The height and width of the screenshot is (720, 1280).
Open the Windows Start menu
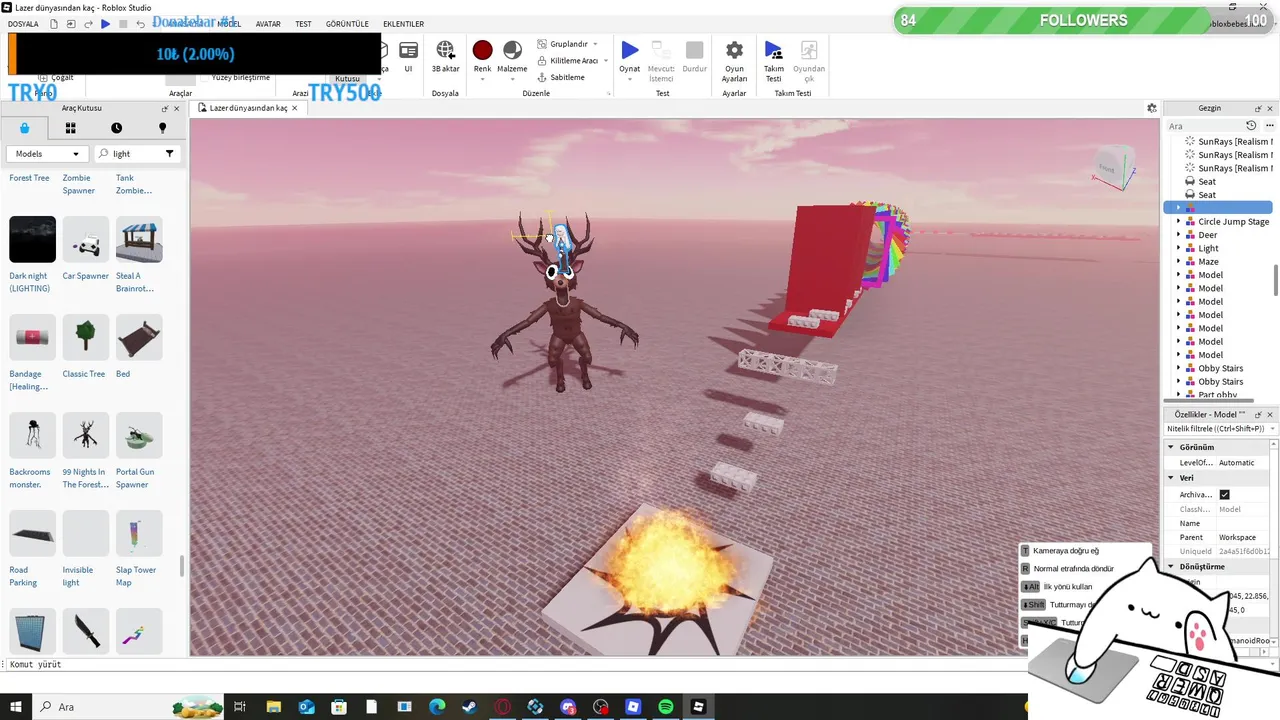coord(15,707)
